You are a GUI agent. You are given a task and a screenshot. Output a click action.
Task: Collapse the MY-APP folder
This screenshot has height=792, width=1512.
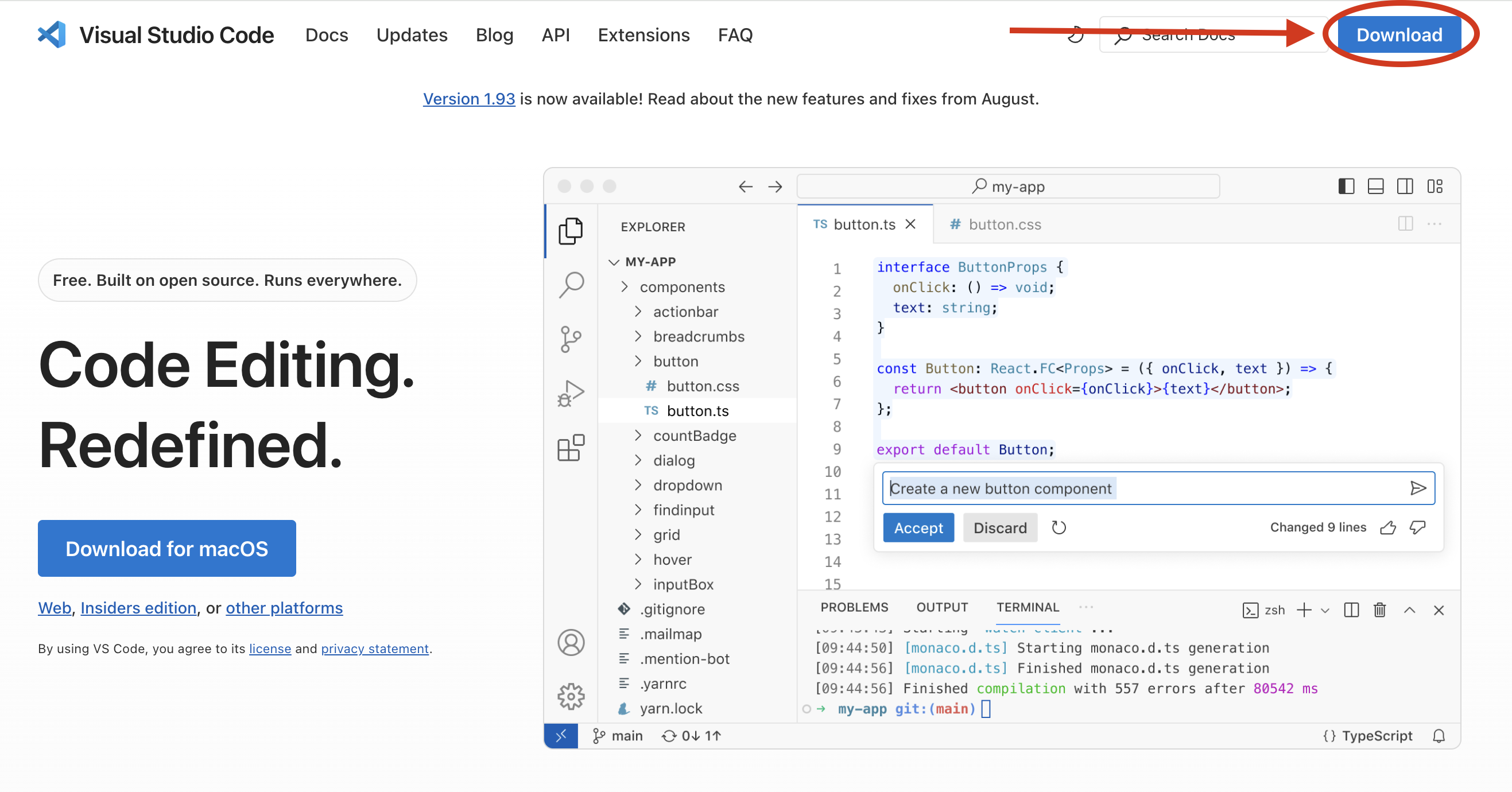[x=615, y=262]
